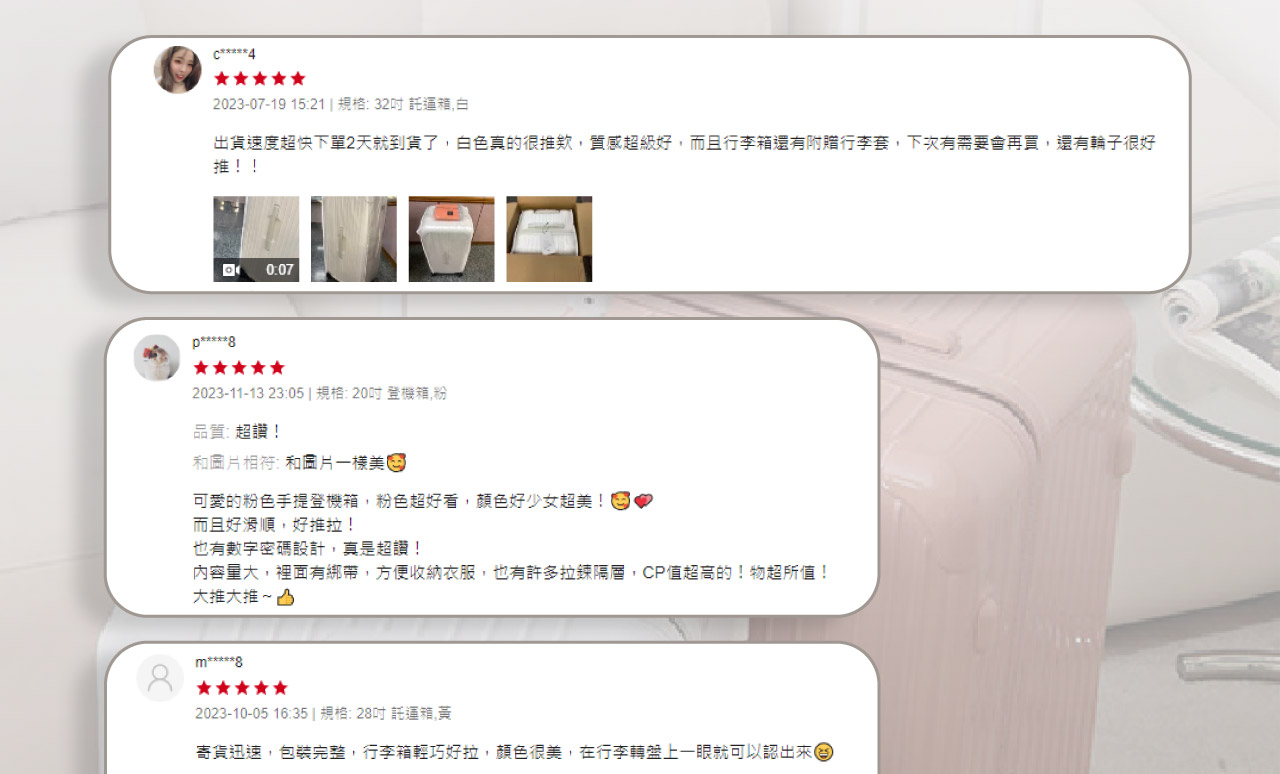Screen dimensions: 1280x774
Task: Click the five-star rating under m*****8
Action: [242, 688]
